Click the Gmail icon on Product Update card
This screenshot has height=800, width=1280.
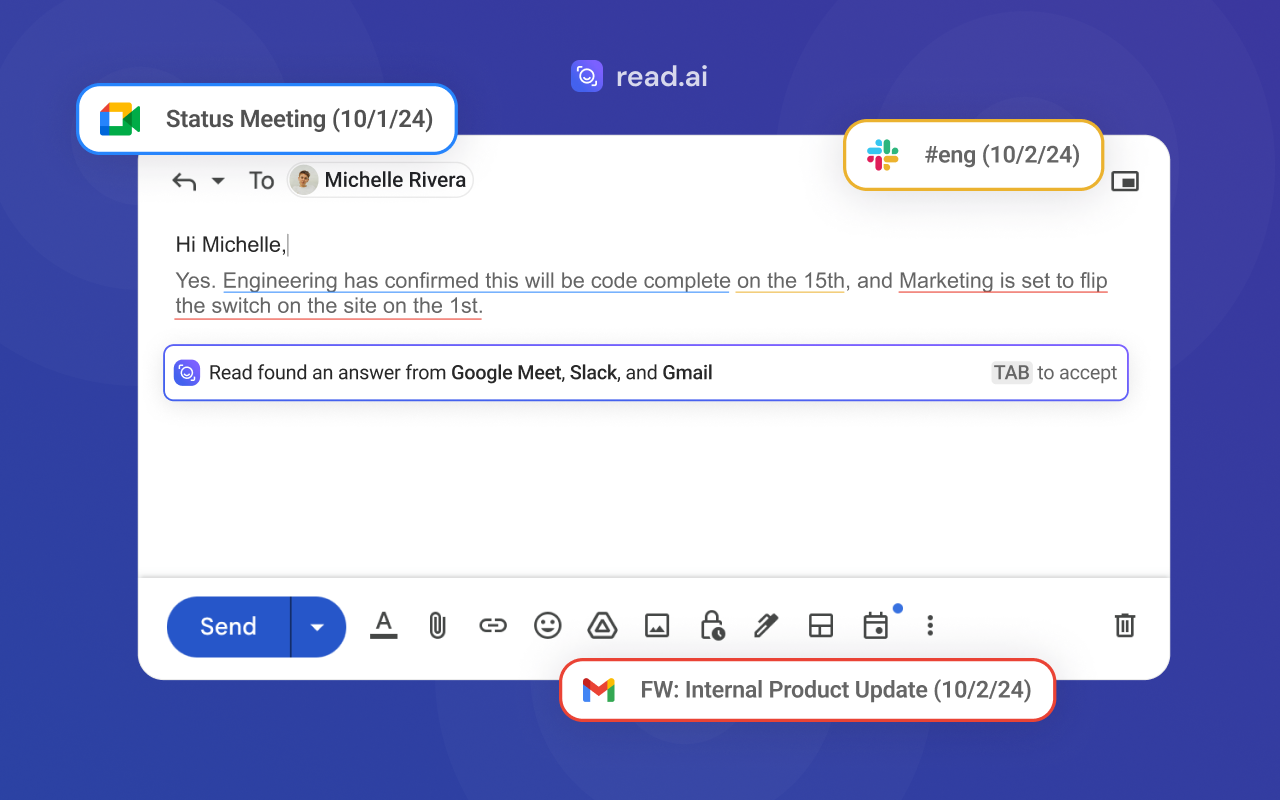[x=599, y=690]
